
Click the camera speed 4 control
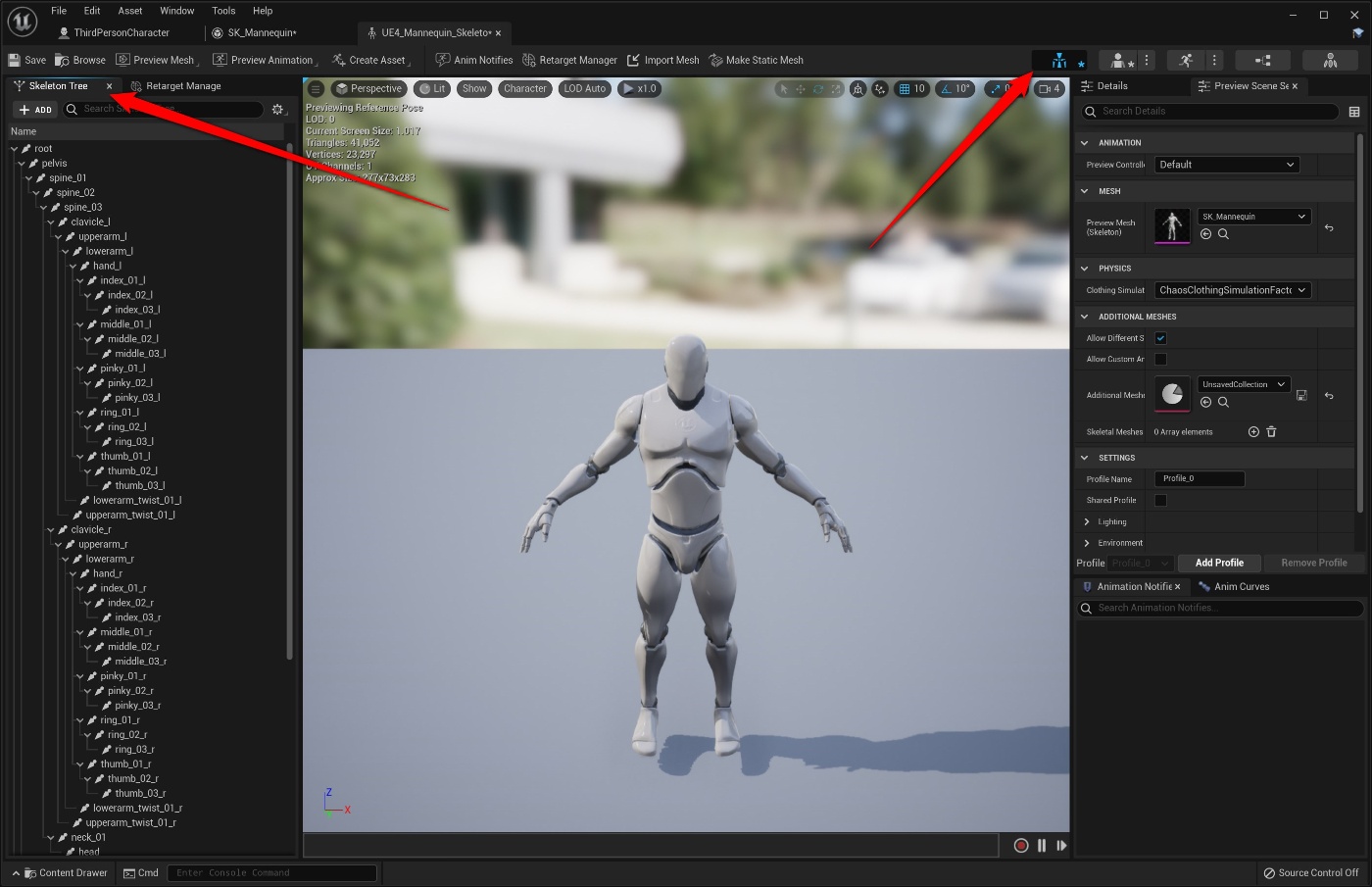click(x=1048, y=88)
